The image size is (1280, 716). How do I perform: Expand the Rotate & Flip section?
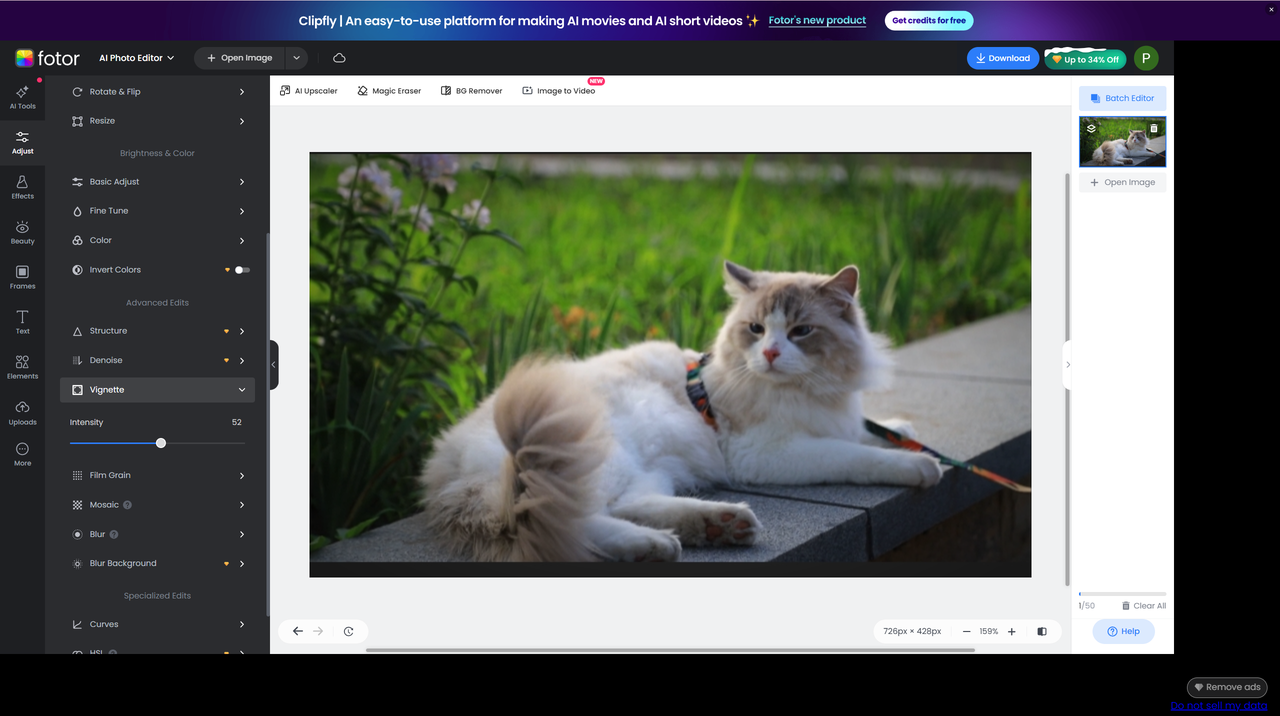pos(157,92)
